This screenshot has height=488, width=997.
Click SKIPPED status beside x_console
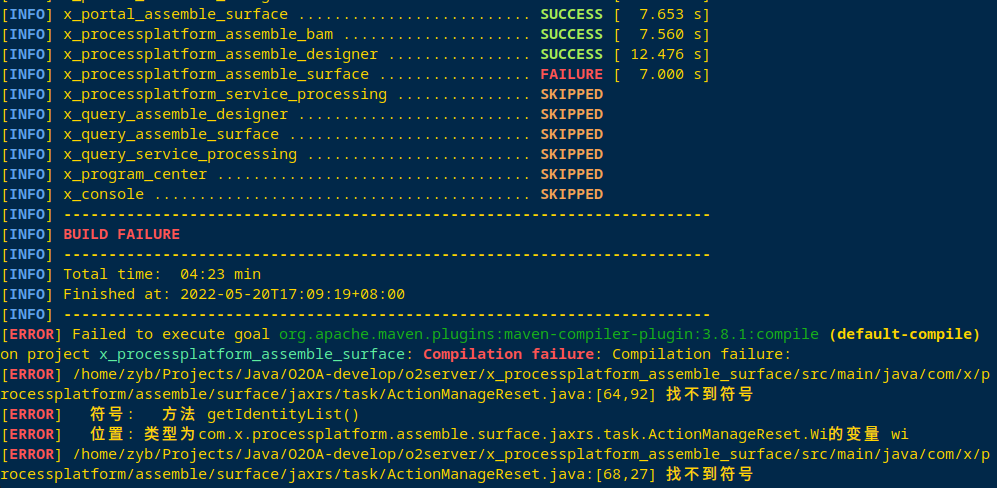[571, 194]
